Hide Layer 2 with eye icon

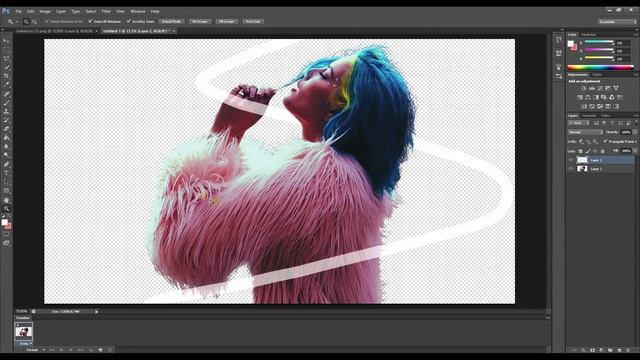click(571, 160)
